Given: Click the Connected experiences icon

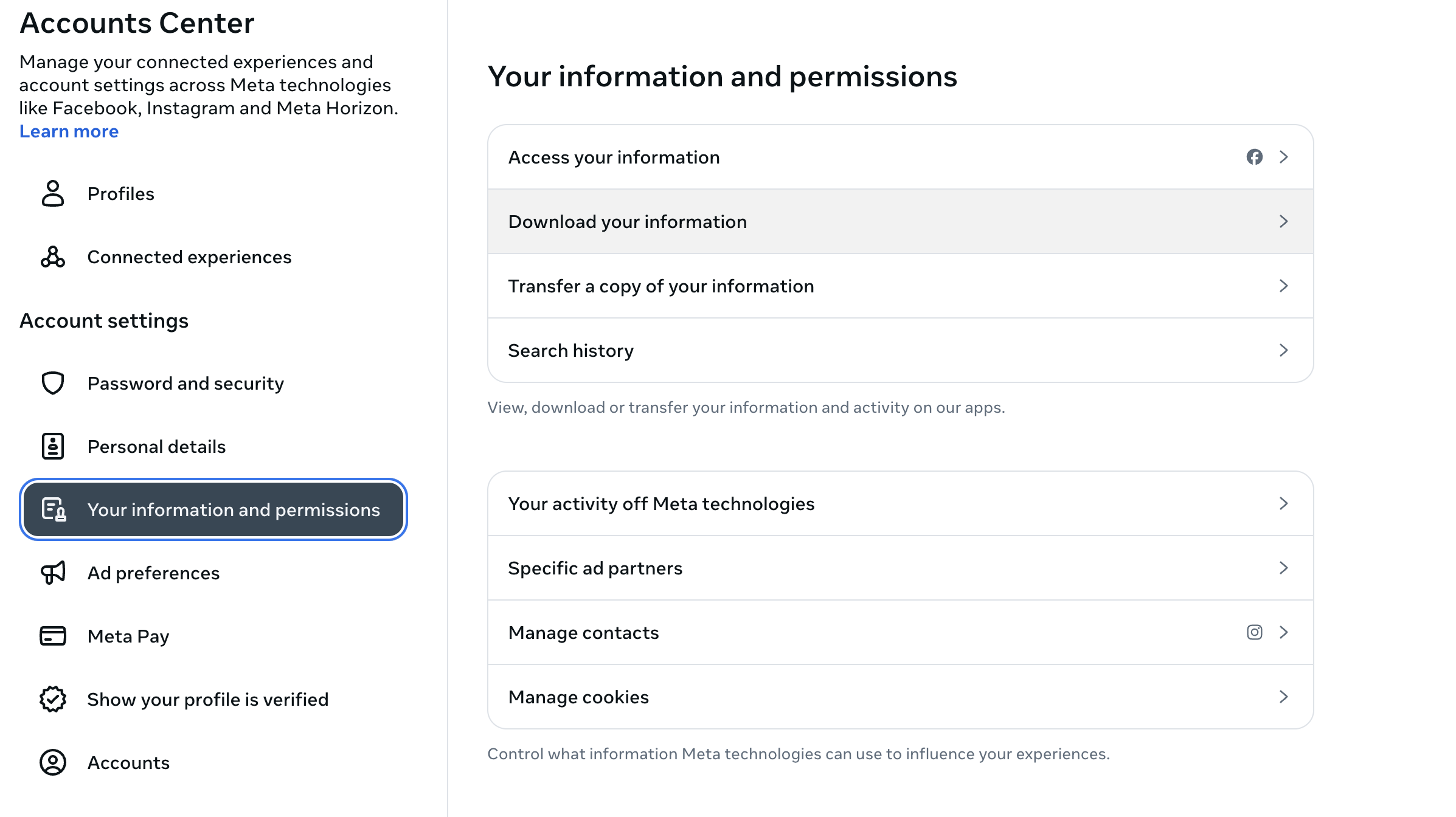Looking at the screenshot, I should pyautogui.click(x=53, y=257).
